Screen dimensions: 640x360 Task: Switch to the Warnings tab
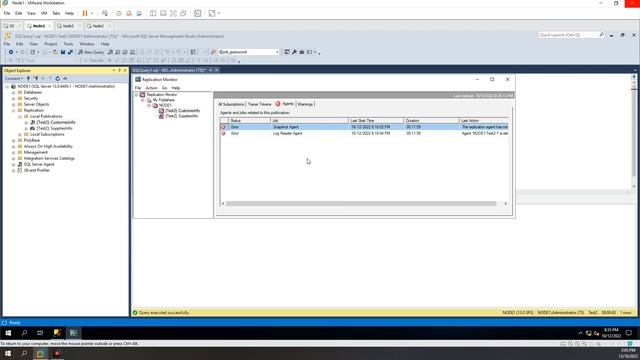pos(305,104)
